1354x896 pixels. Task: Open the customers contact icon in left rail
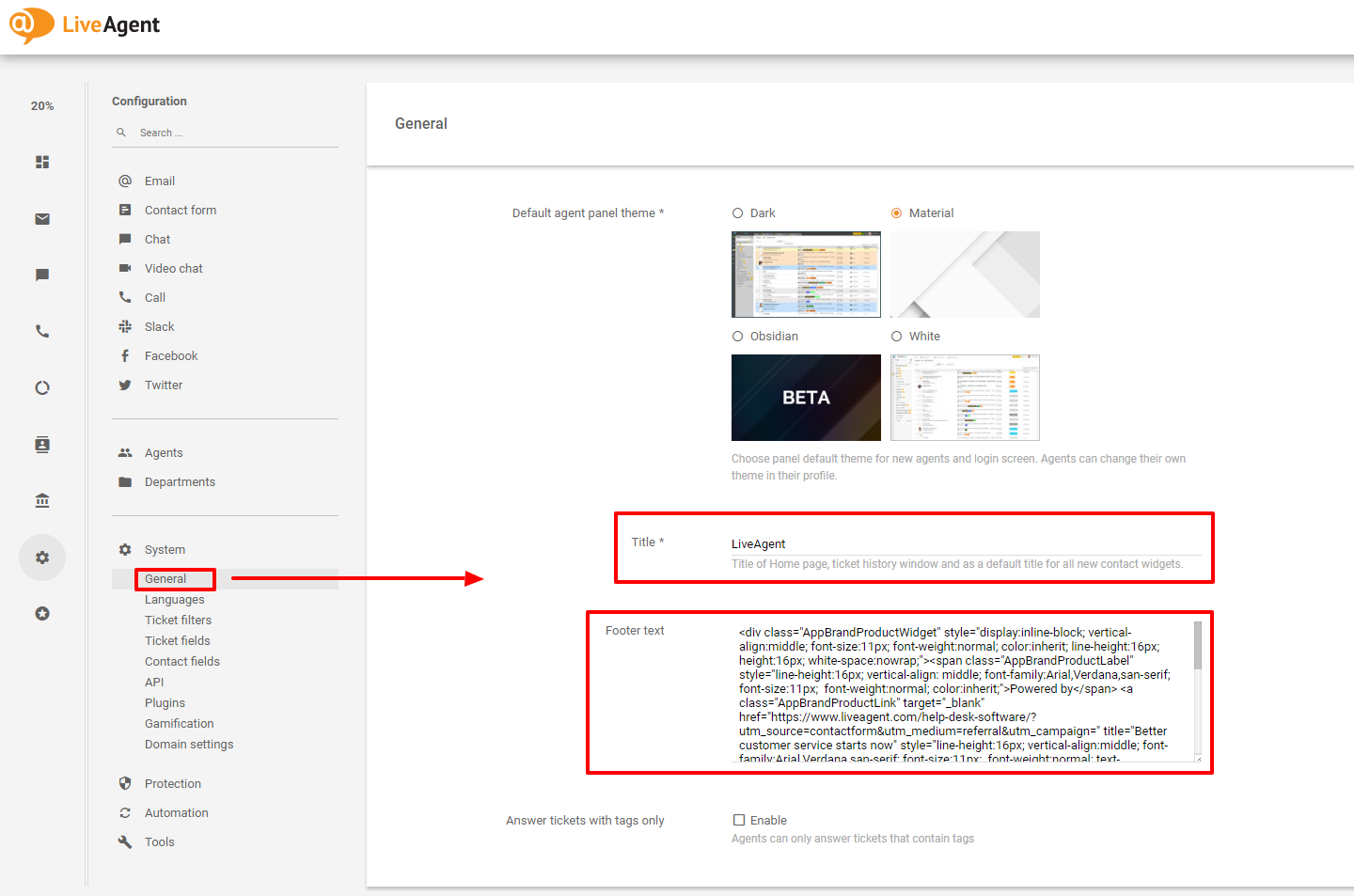42,445
